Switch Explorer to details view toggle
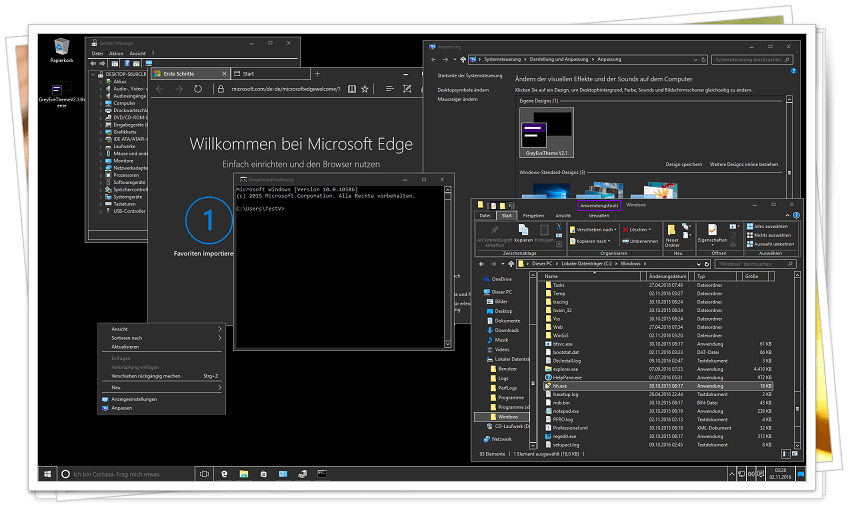This screenshot has width=848, height=506. (x=786, y=454)
